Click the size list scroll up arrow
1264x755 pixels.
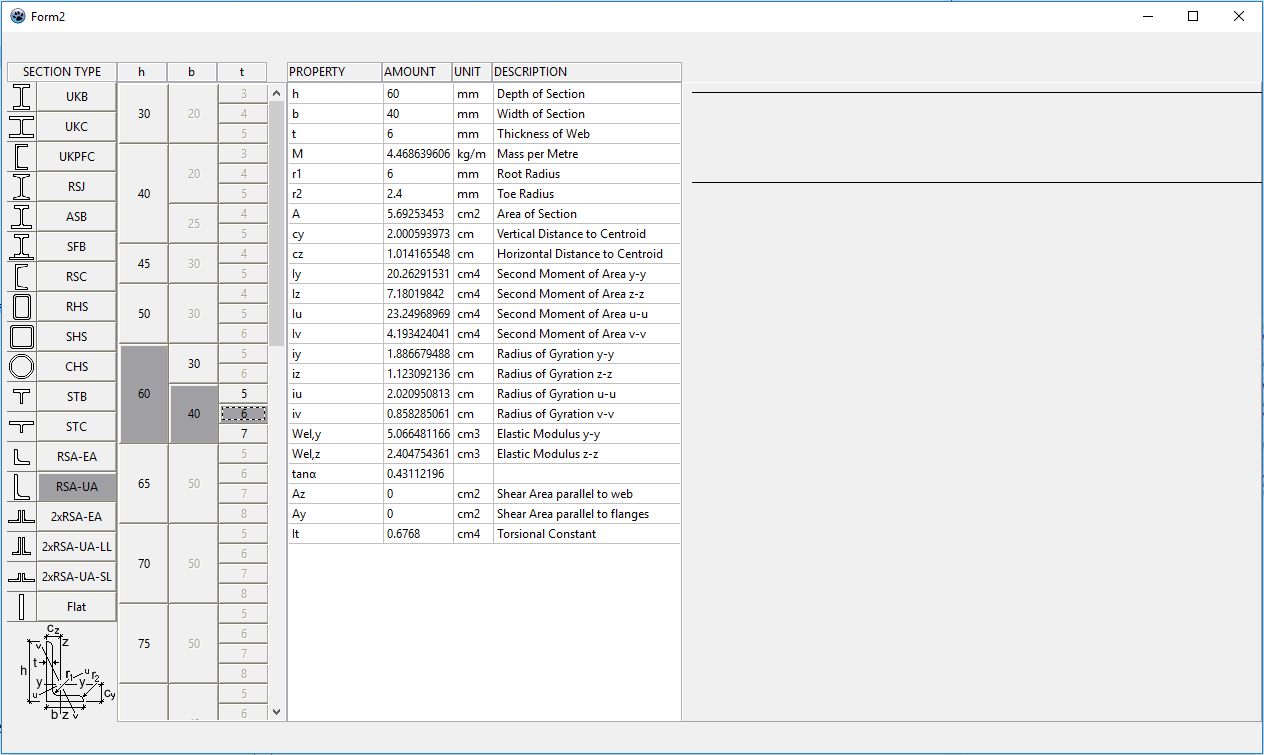tap(277, 94)
